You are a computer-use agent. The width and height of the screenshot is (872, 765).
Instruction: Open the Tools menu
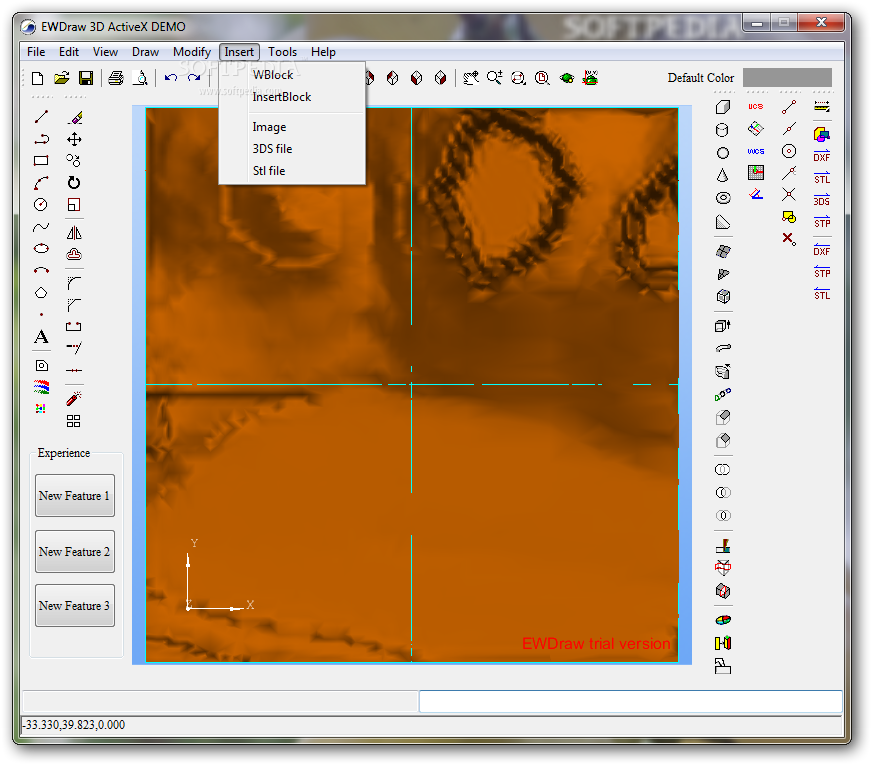283,52
